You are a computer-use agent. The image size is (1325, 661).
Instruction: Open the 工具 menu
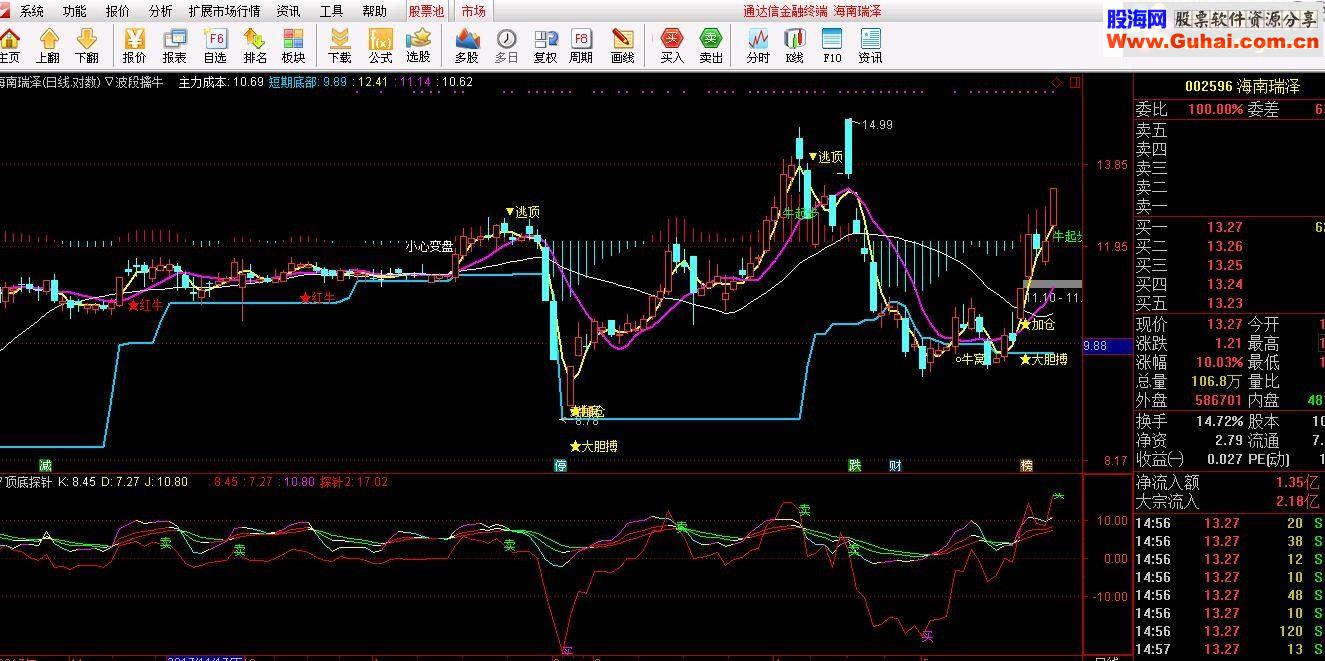[331, 12]
